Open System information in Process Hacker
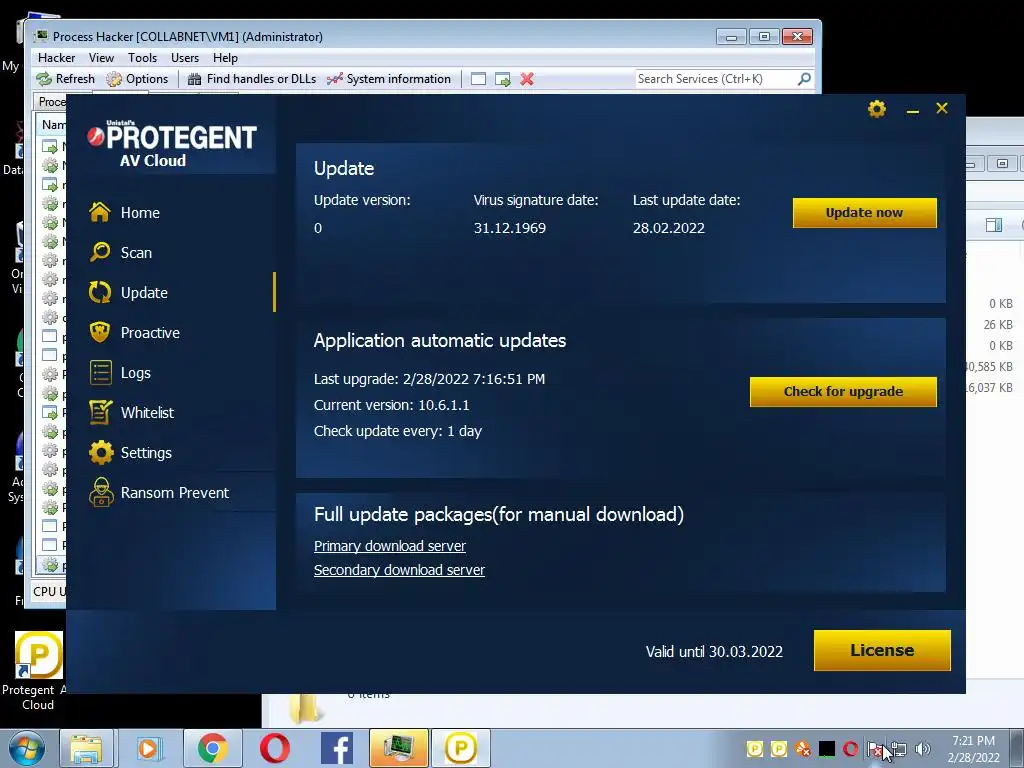 pos(389,79)
